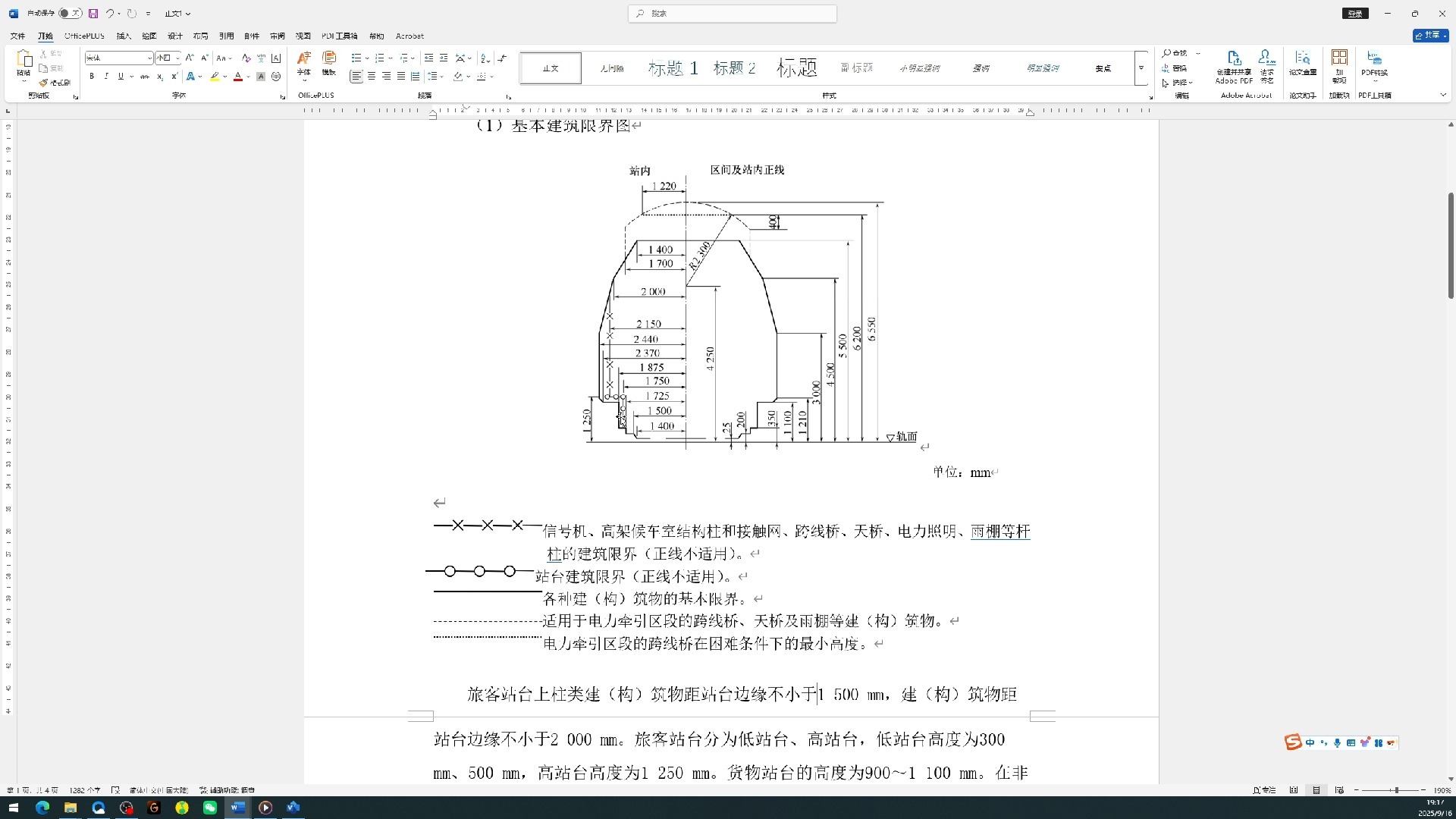Apply the Title style
Screen dimensions: 1456x819
tap(796, 68)
